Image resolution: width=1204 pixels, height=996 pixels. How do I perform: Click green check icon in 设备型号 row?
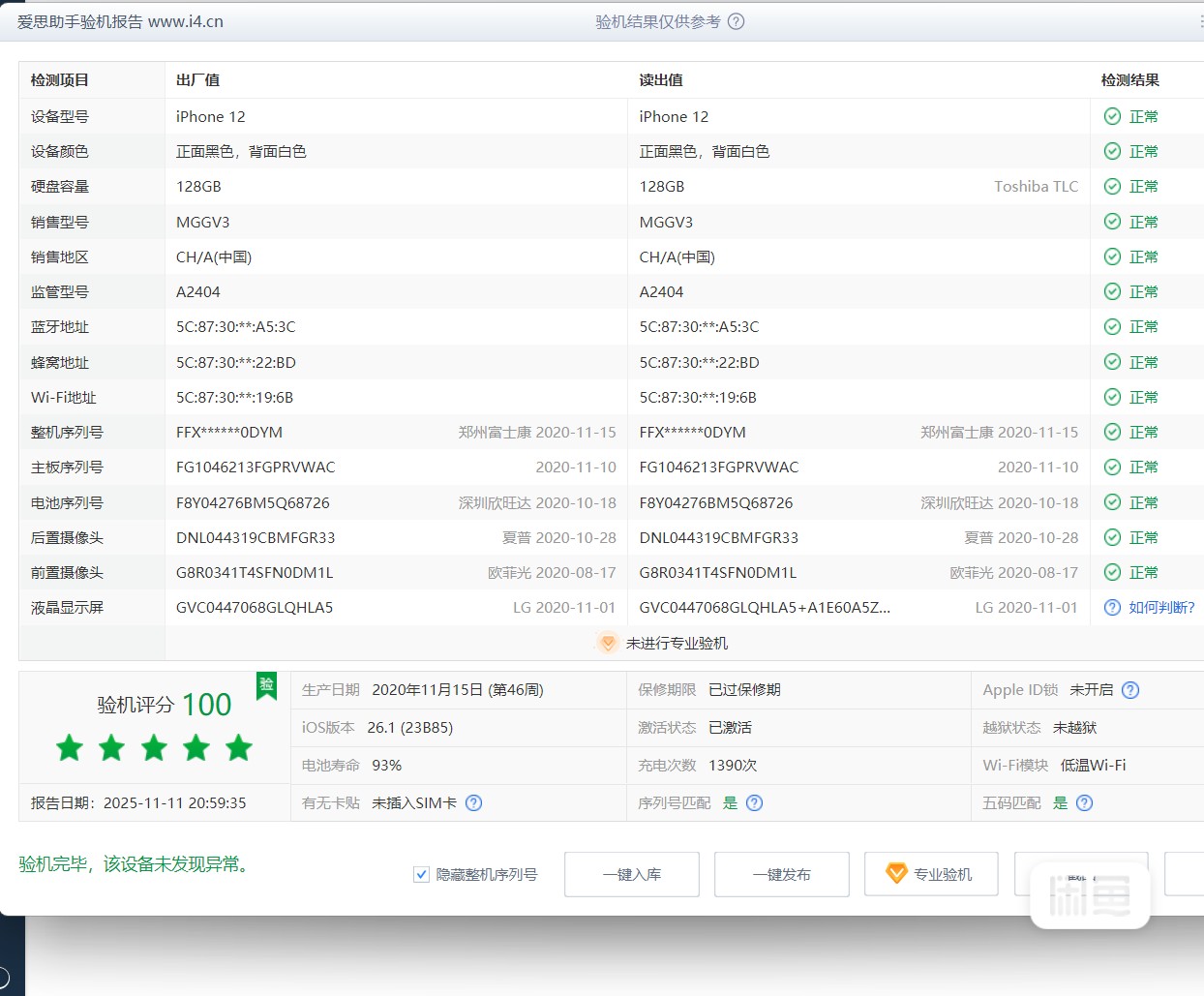click(1112, 116)
